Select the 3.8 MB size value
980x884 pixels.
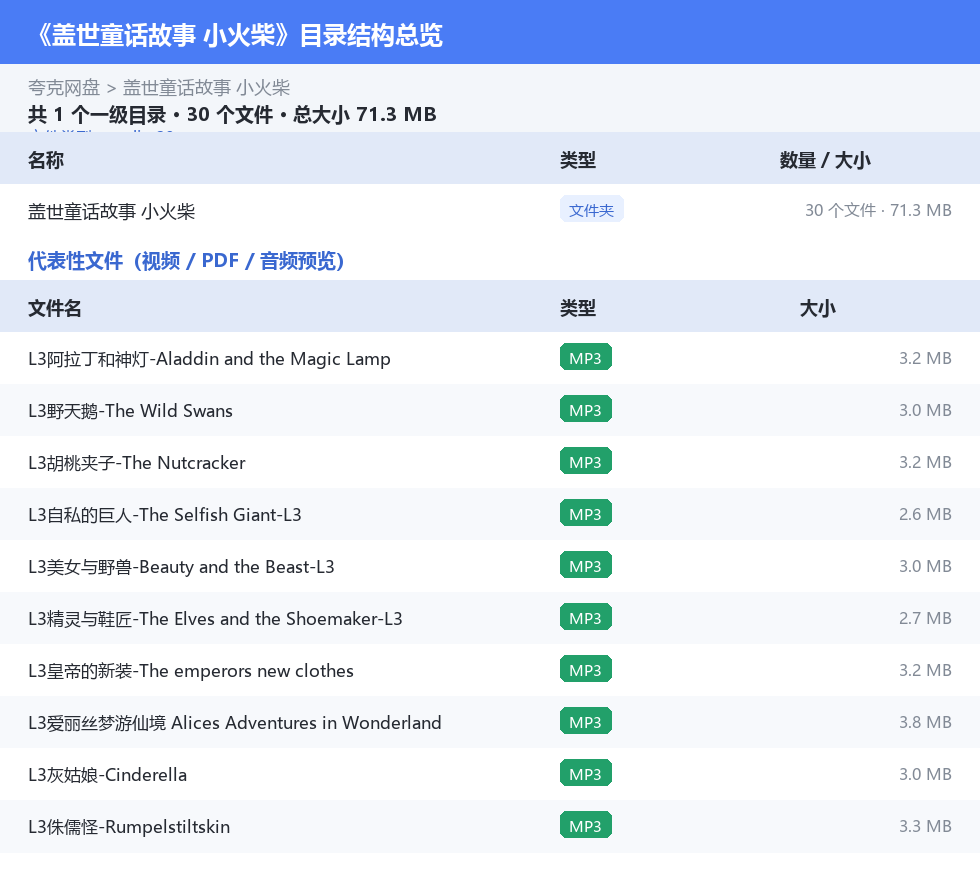tap(925, 722)
